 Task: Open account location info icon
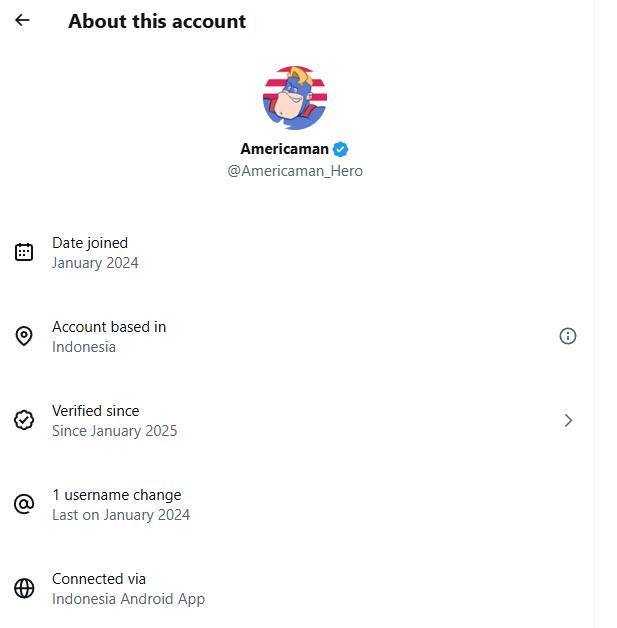coord(568,336)
